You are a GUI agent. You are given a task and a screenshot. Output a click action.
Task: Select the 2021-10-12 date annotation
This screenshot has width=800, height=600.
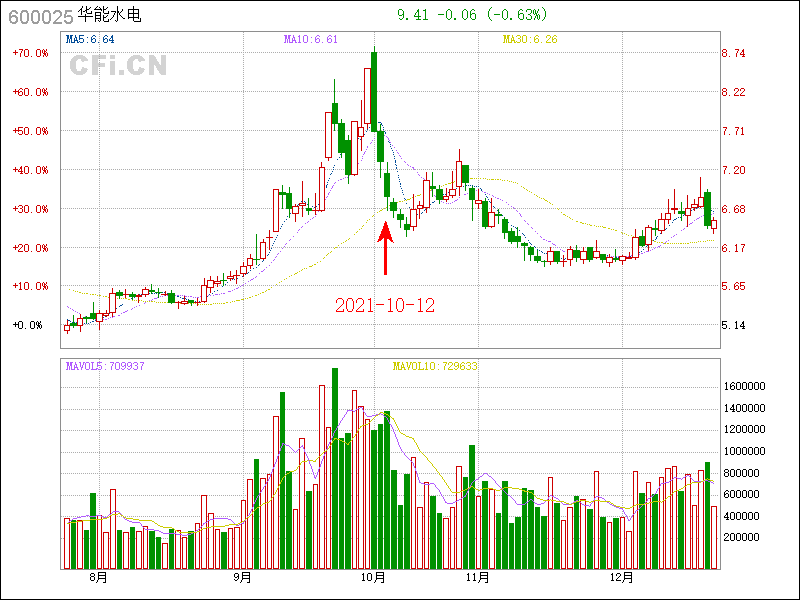(x=385, y=305)
